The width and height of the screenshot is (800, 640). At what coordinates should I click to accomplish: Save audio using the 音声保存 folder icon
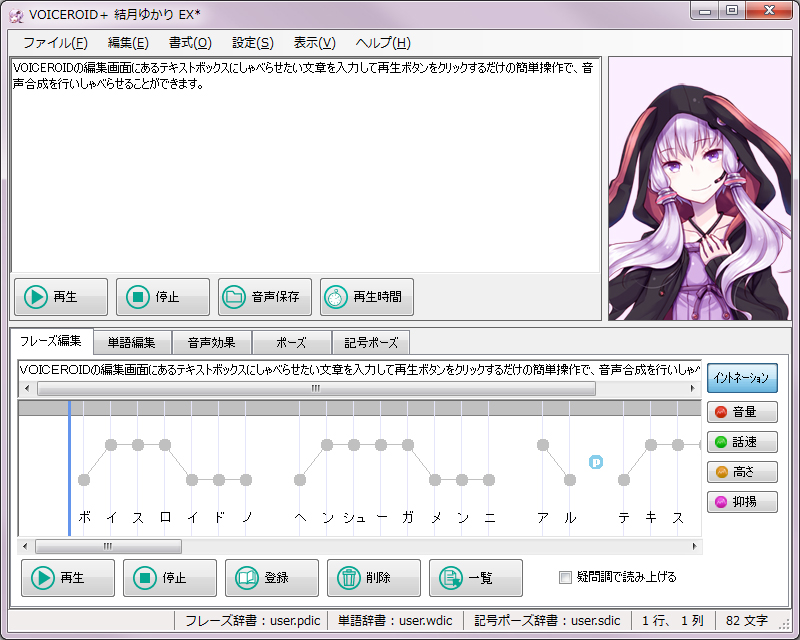click(x=265, y=297)
